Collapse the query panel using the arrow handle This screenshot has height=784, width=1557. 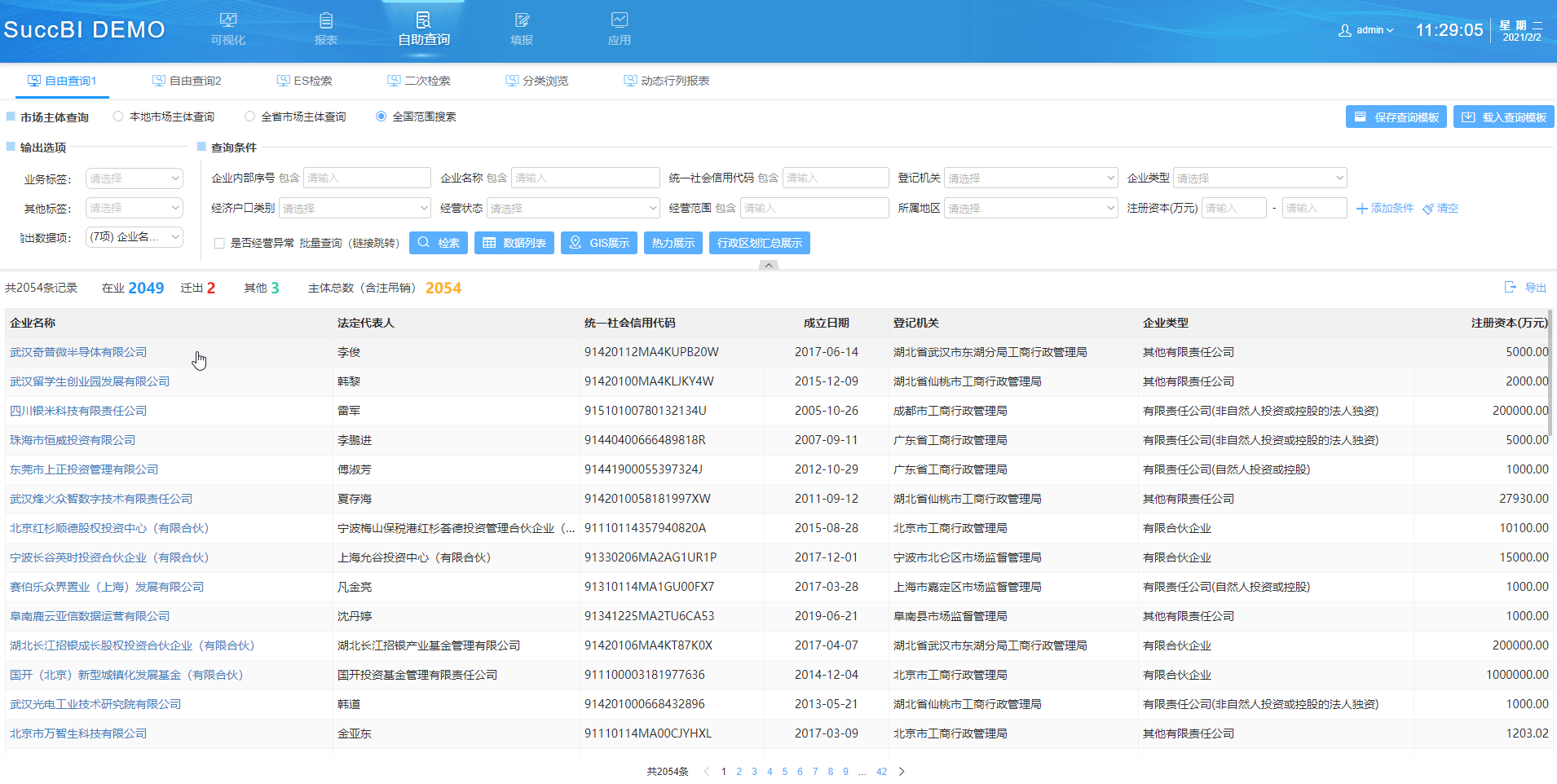[x=768, y=265]
